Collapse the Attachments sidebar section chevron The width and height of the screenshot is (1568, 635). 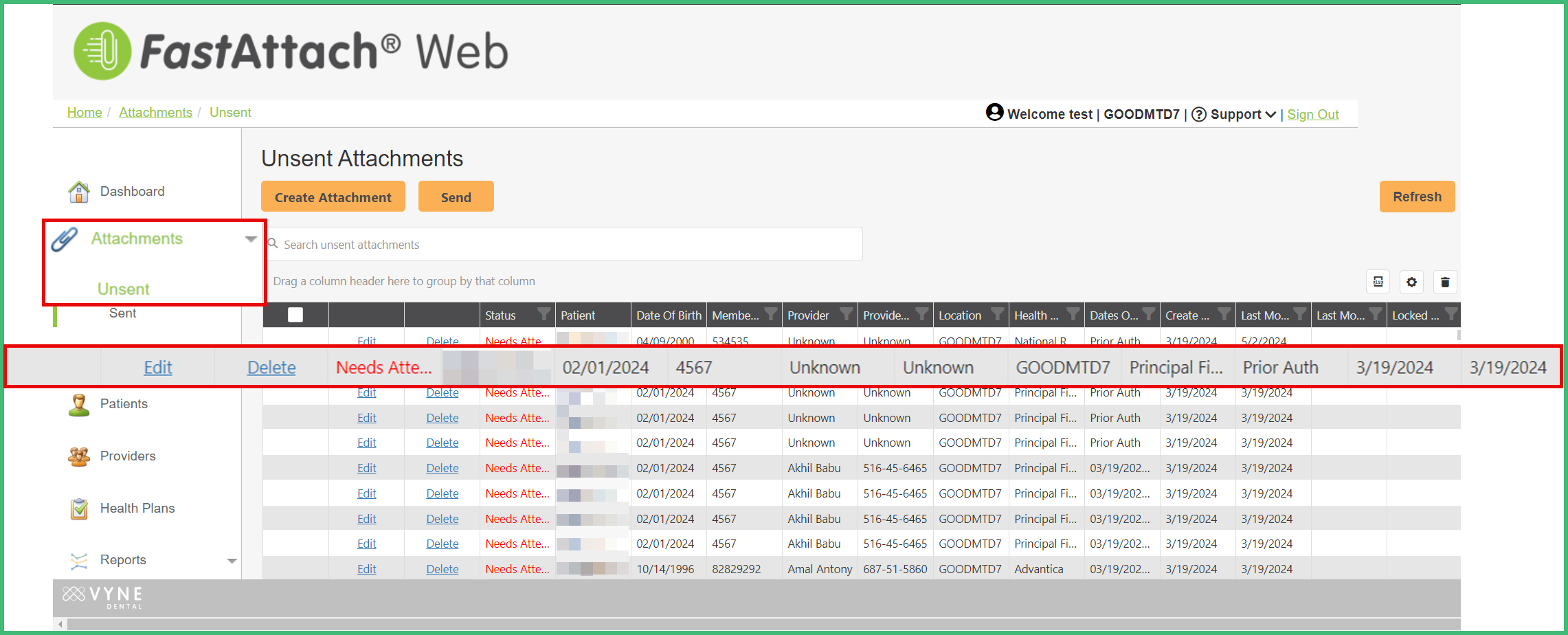pos(250,238)
